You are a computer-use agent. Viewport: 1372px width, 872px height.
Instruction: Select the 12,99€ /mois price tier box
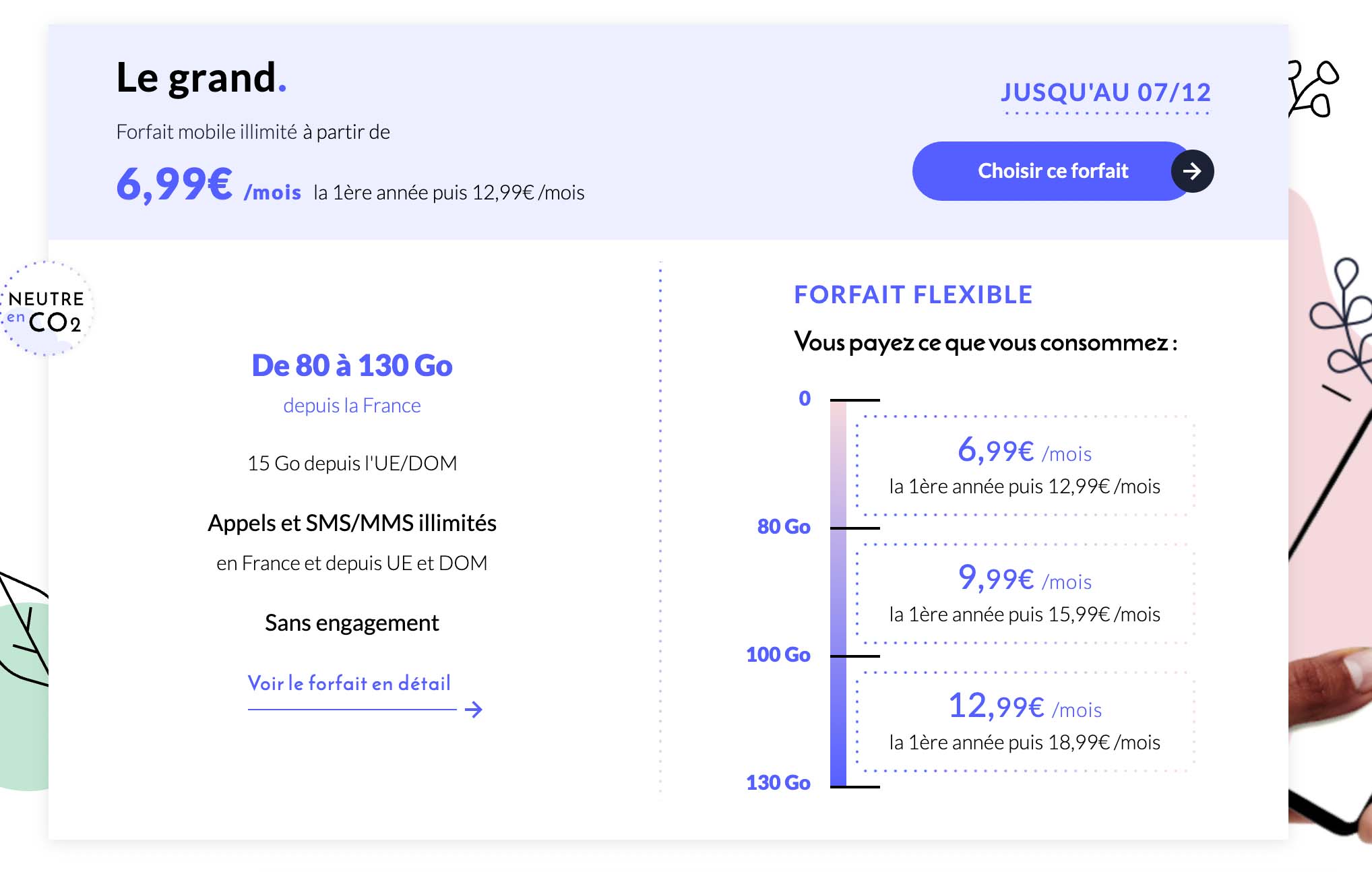1025,722
